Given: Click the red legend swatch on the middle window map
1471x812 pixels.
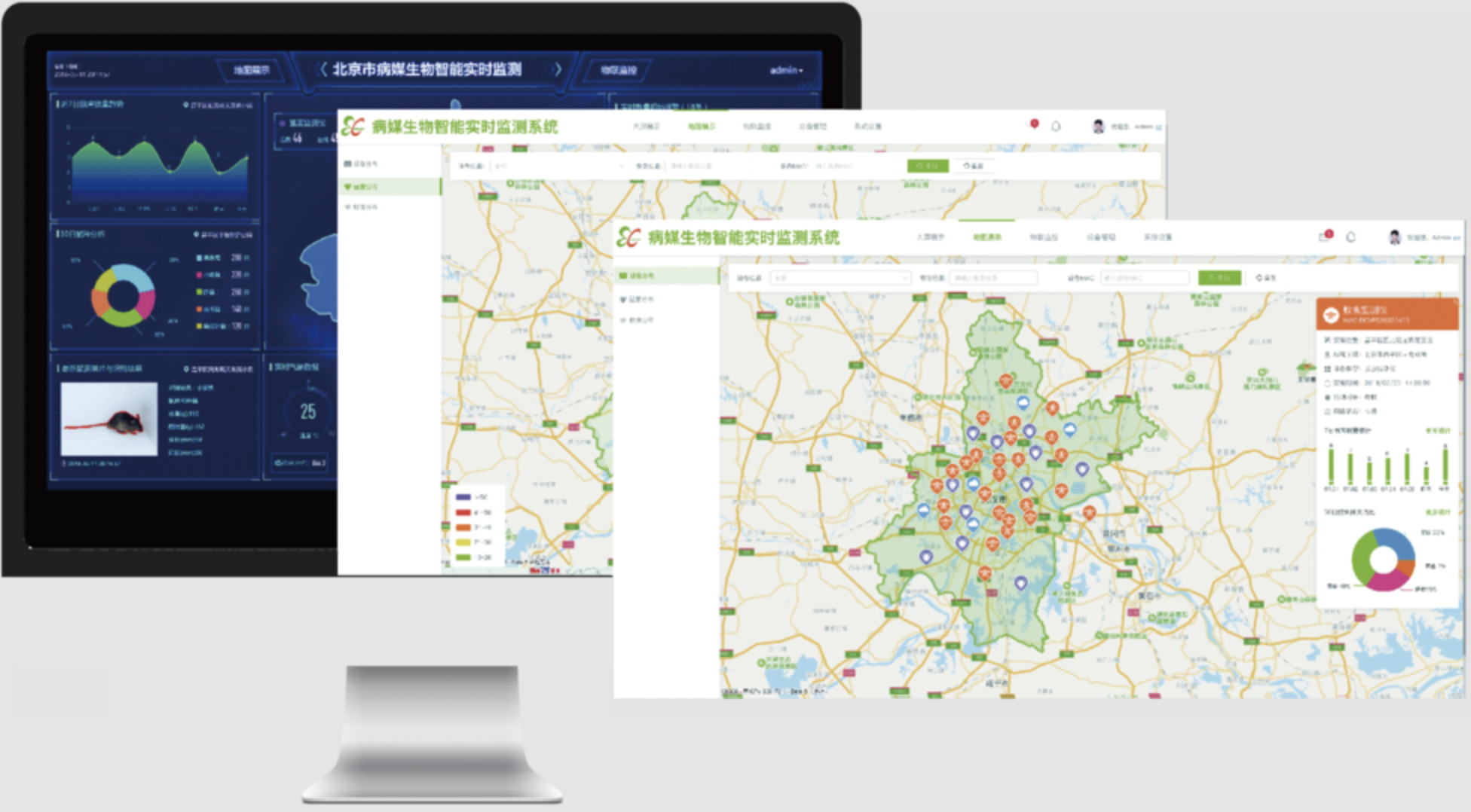Looking at the screenshot, I should coord(463,512).
